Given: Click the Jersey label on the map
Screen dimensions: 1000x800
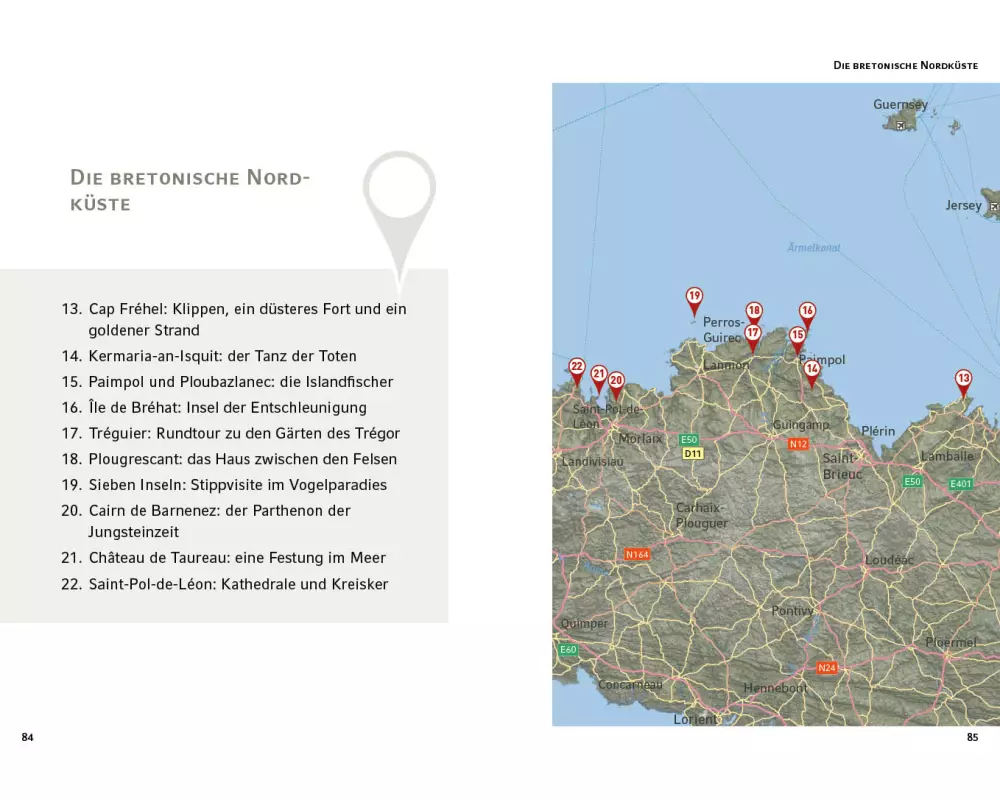Looking at the screenshot, I should tap(964, 205).
